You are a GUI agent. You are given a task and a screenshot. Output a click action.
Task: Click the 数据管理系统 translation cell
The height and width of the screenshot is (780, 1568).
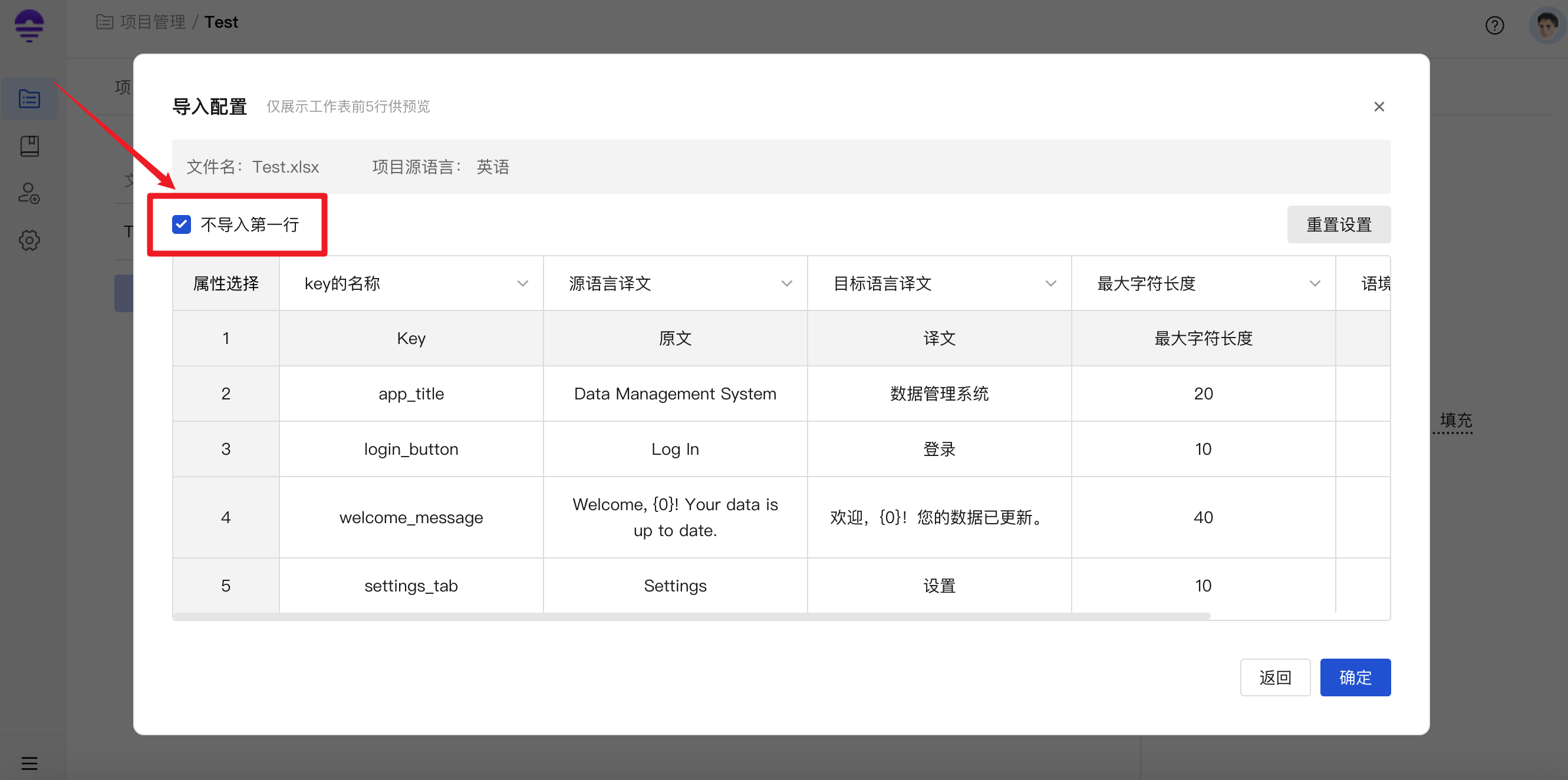[x=940, y=394]
